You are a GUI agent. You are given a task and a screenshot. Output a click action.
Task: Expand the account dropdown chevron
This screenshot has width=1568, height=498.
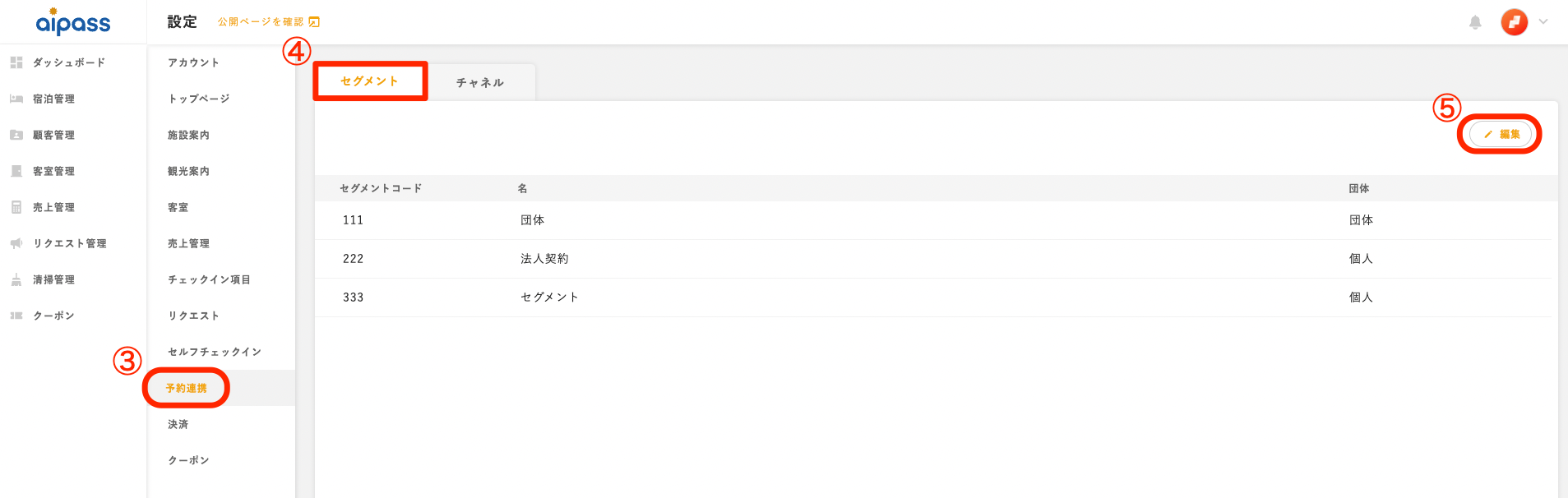tap(1543, 22)
